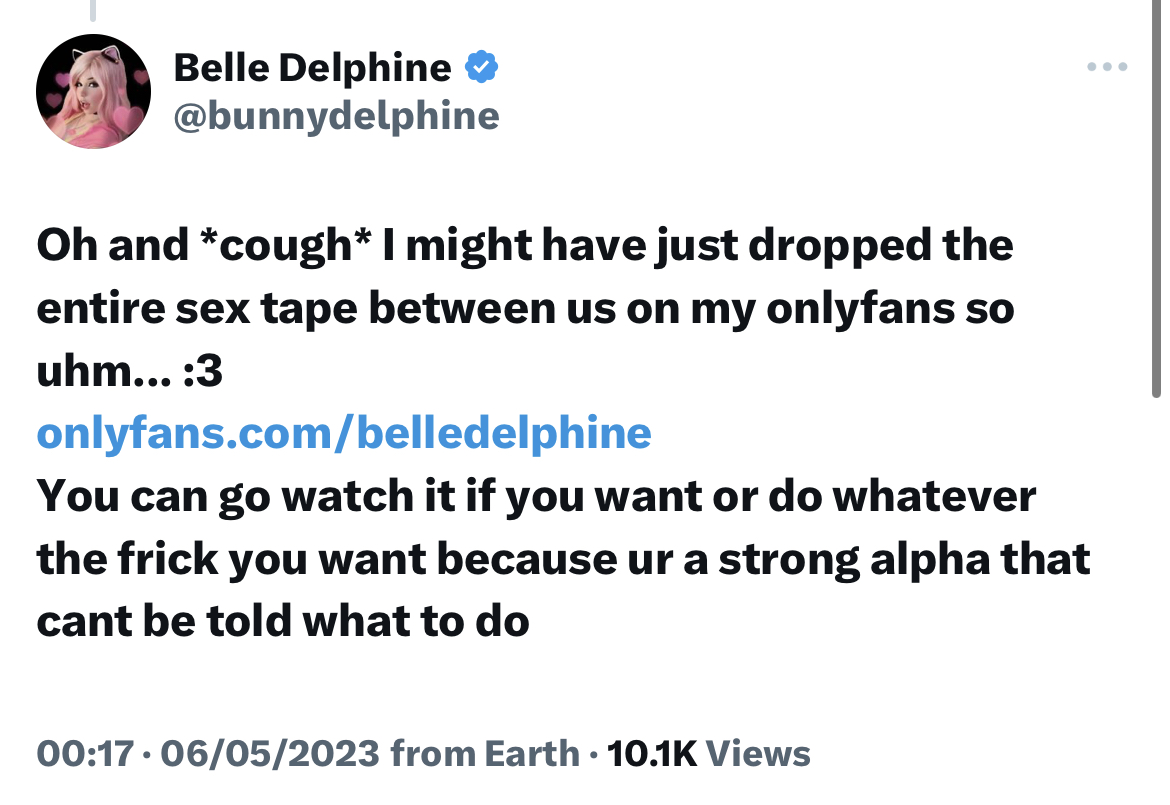Click the display name Belle Delphine
Viewport: 1170px width, 805px height.
coord(312,68)
